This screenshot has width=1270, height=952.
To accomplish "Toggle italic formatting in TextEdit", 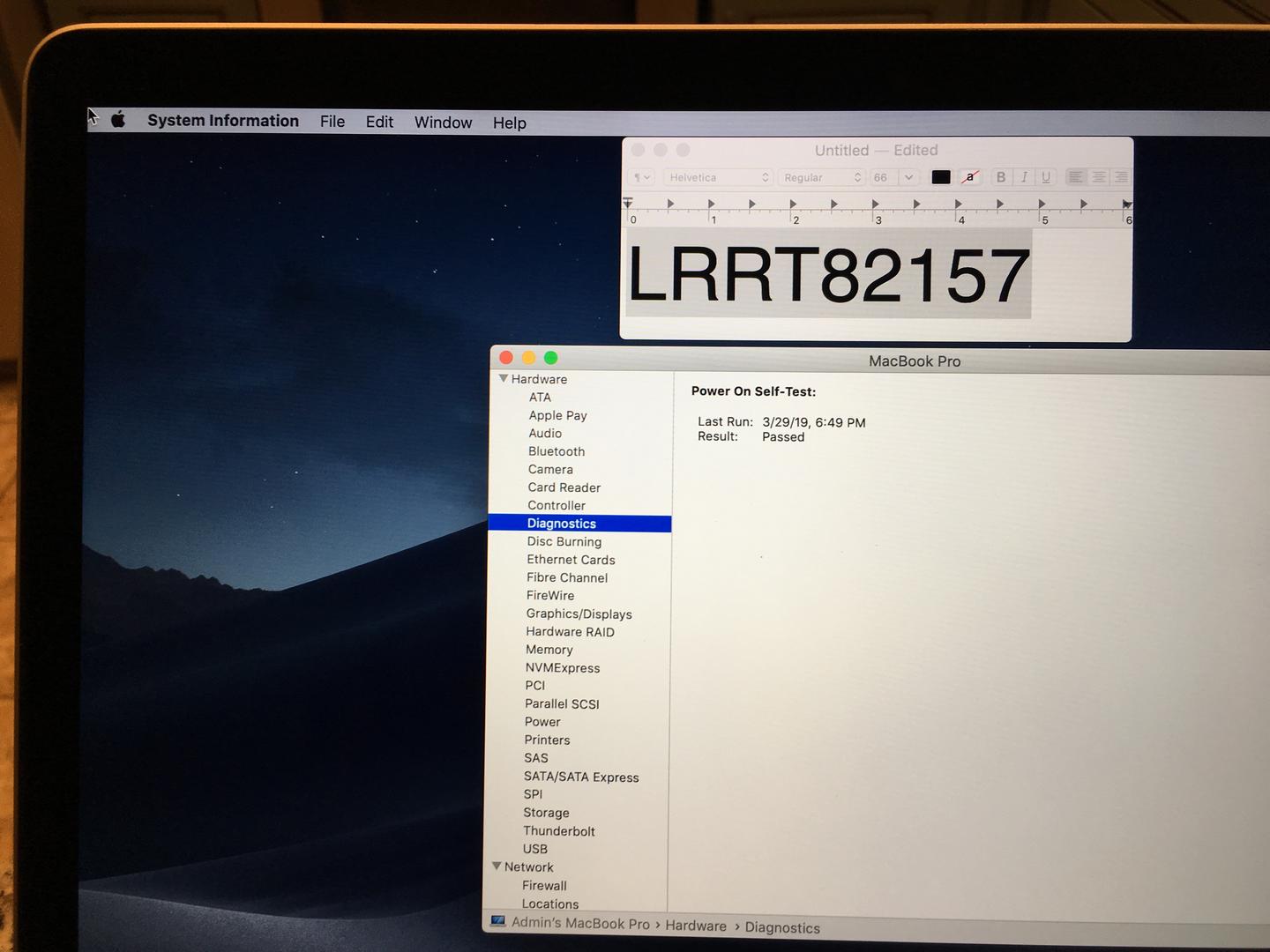I will (1024, 177).
